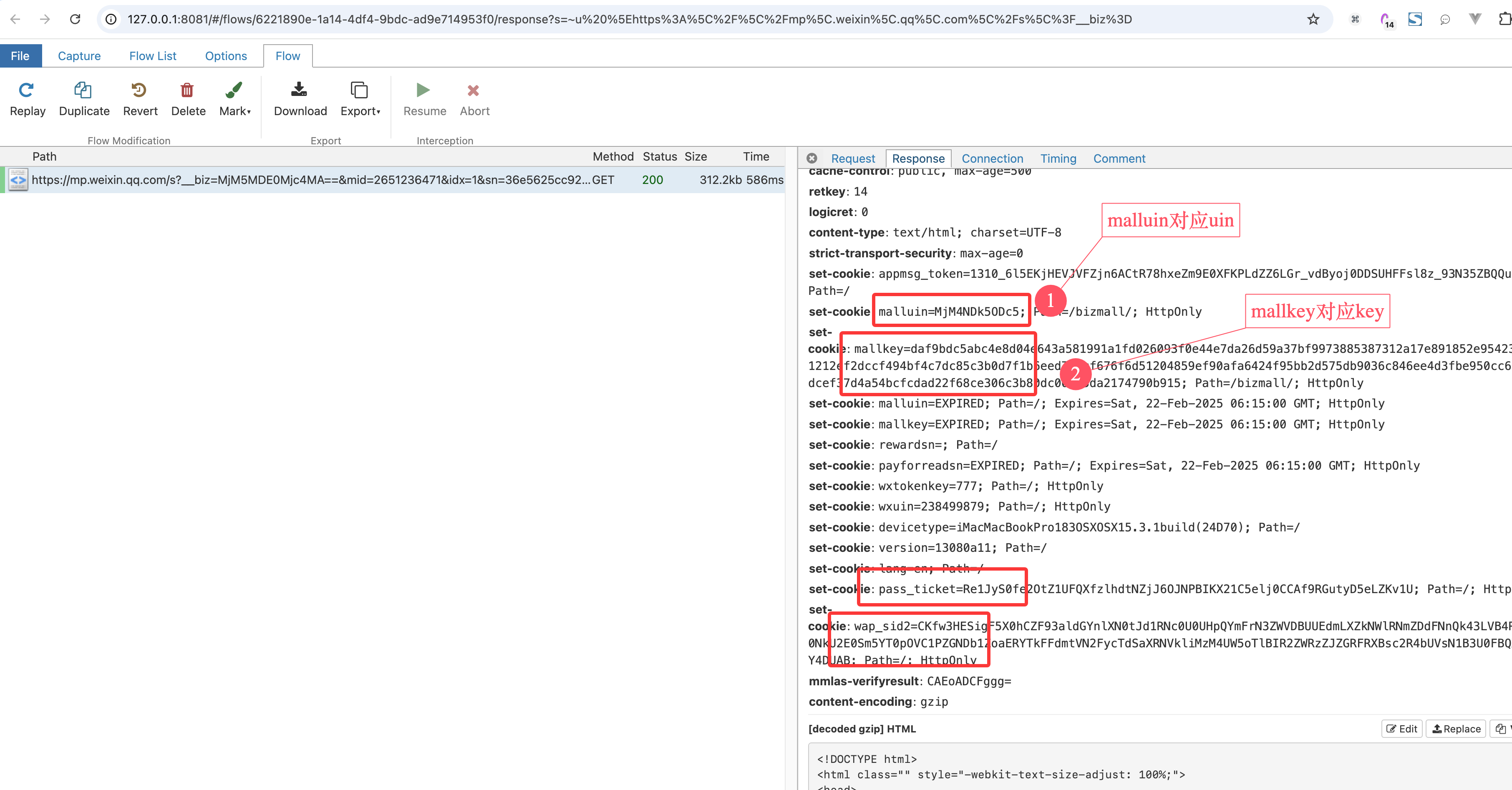Sort flows by the Status column
The height and width of the screenshot is (790, 1512).
coord(660,157)
